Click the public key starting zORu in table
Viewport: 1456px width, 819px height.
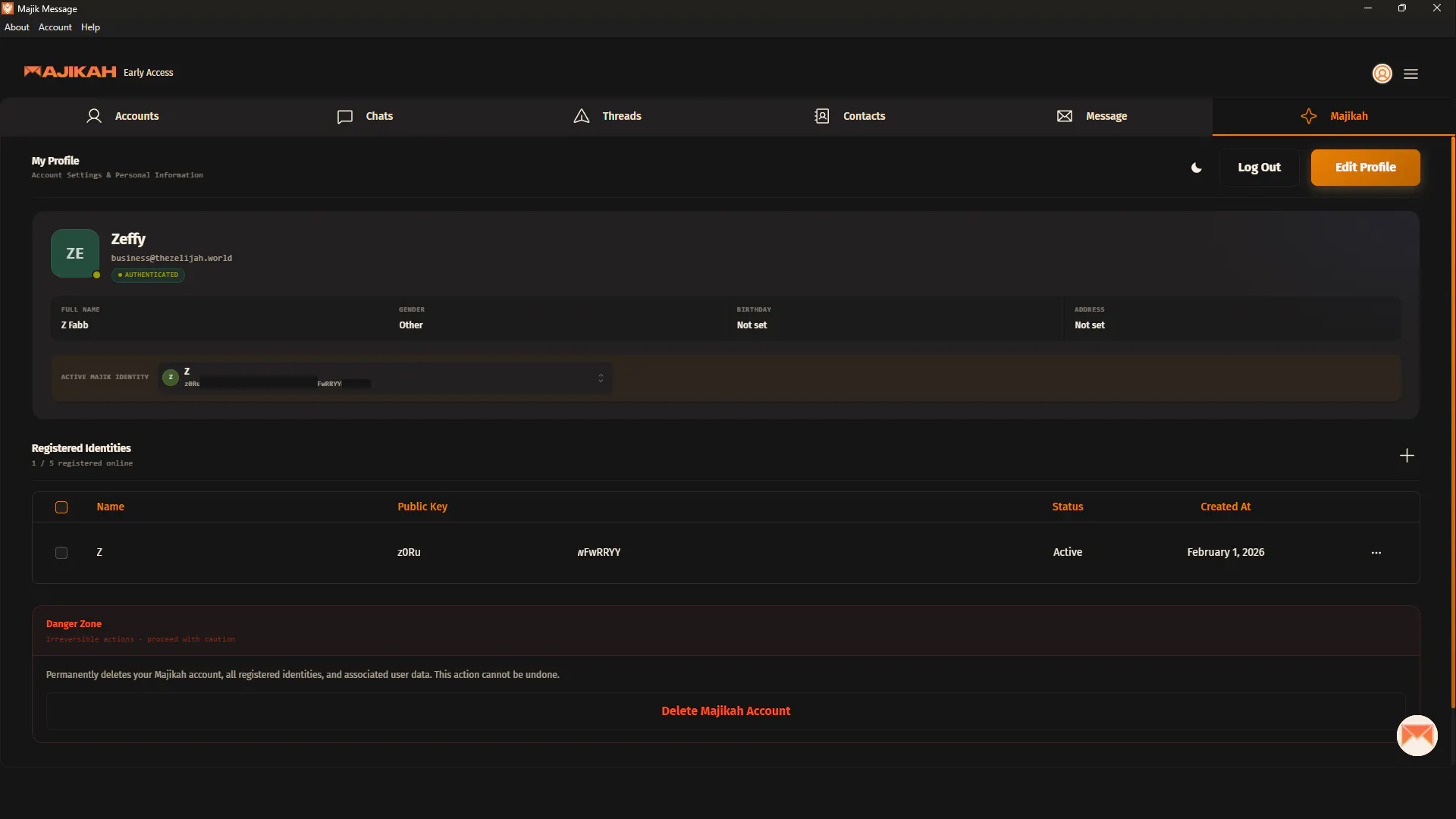(x=509, y=553)
